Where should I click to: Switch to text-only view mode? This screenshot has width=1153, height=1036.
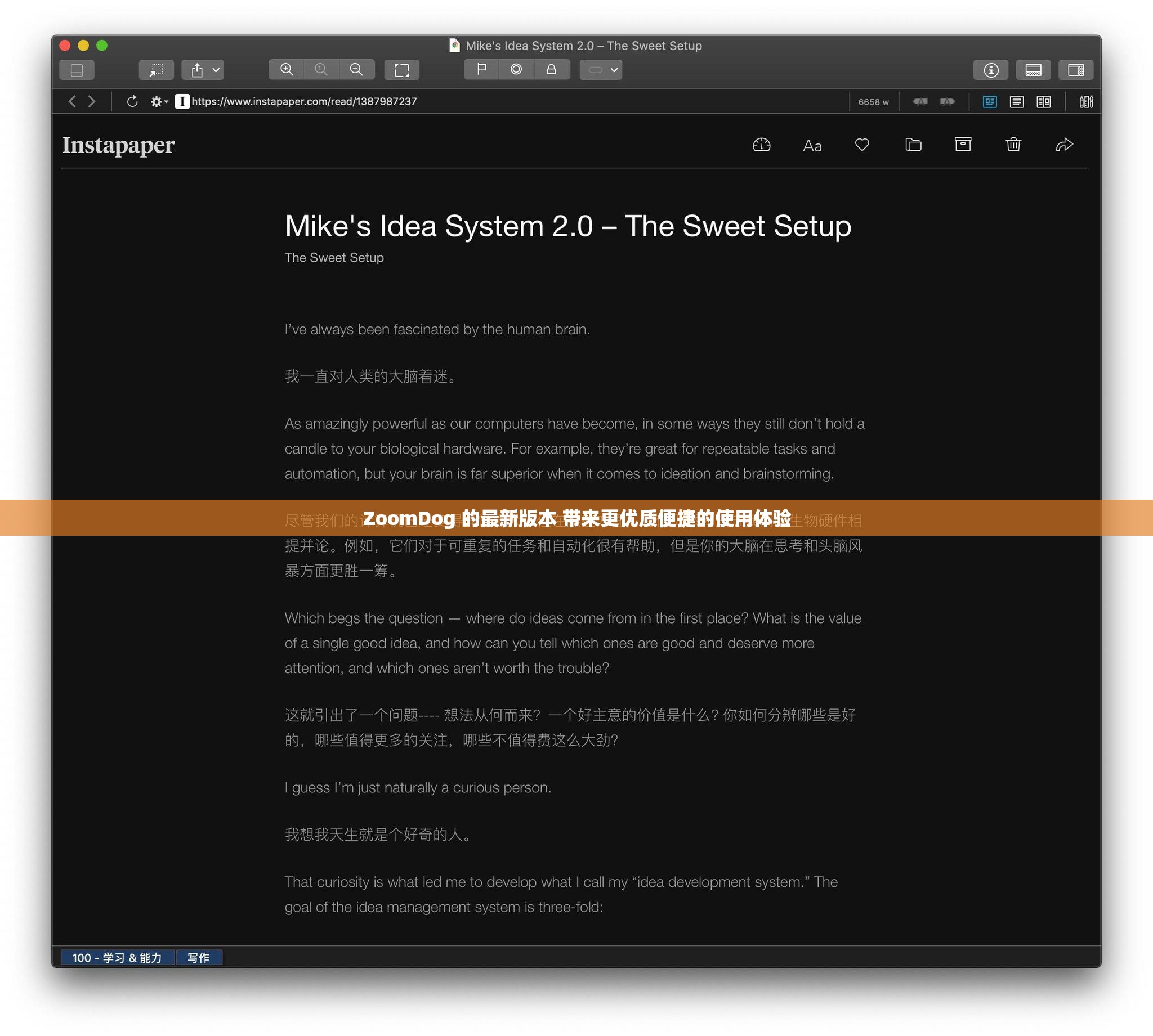coord(1016,102)
